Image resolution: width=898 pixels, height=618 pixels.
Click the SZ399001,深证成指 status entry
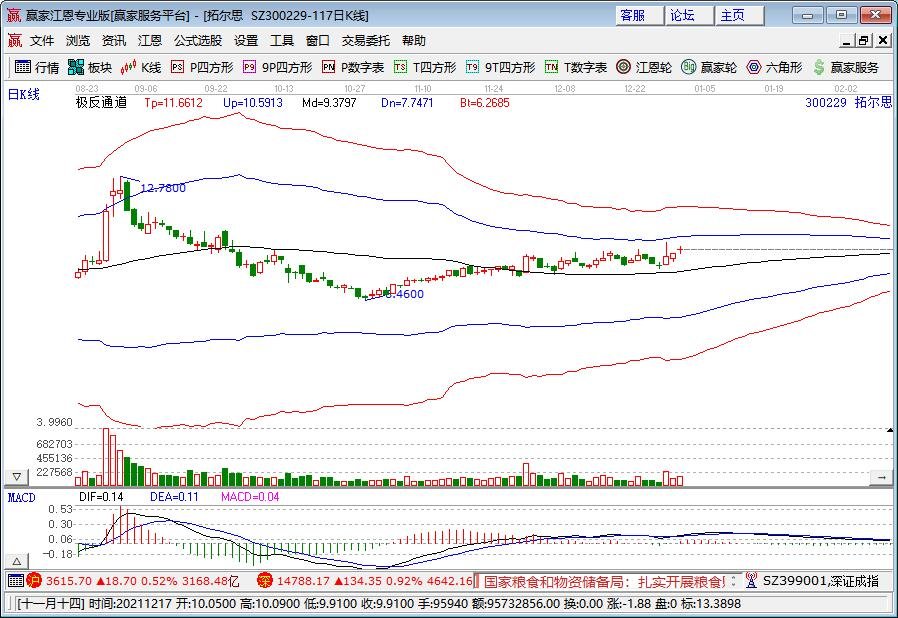821,581
